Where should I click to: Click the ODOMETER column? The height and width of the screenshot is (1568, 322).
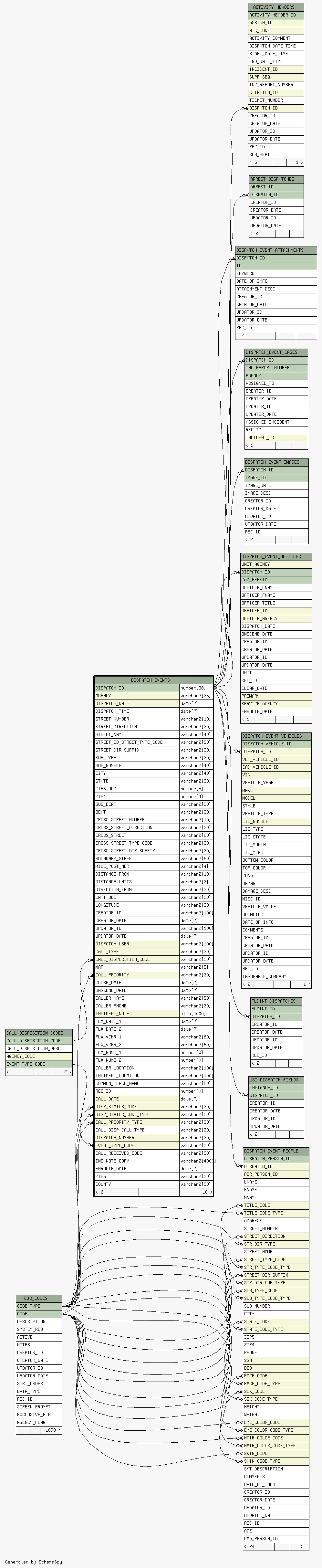pyautogui.click(x=276, y=914)
